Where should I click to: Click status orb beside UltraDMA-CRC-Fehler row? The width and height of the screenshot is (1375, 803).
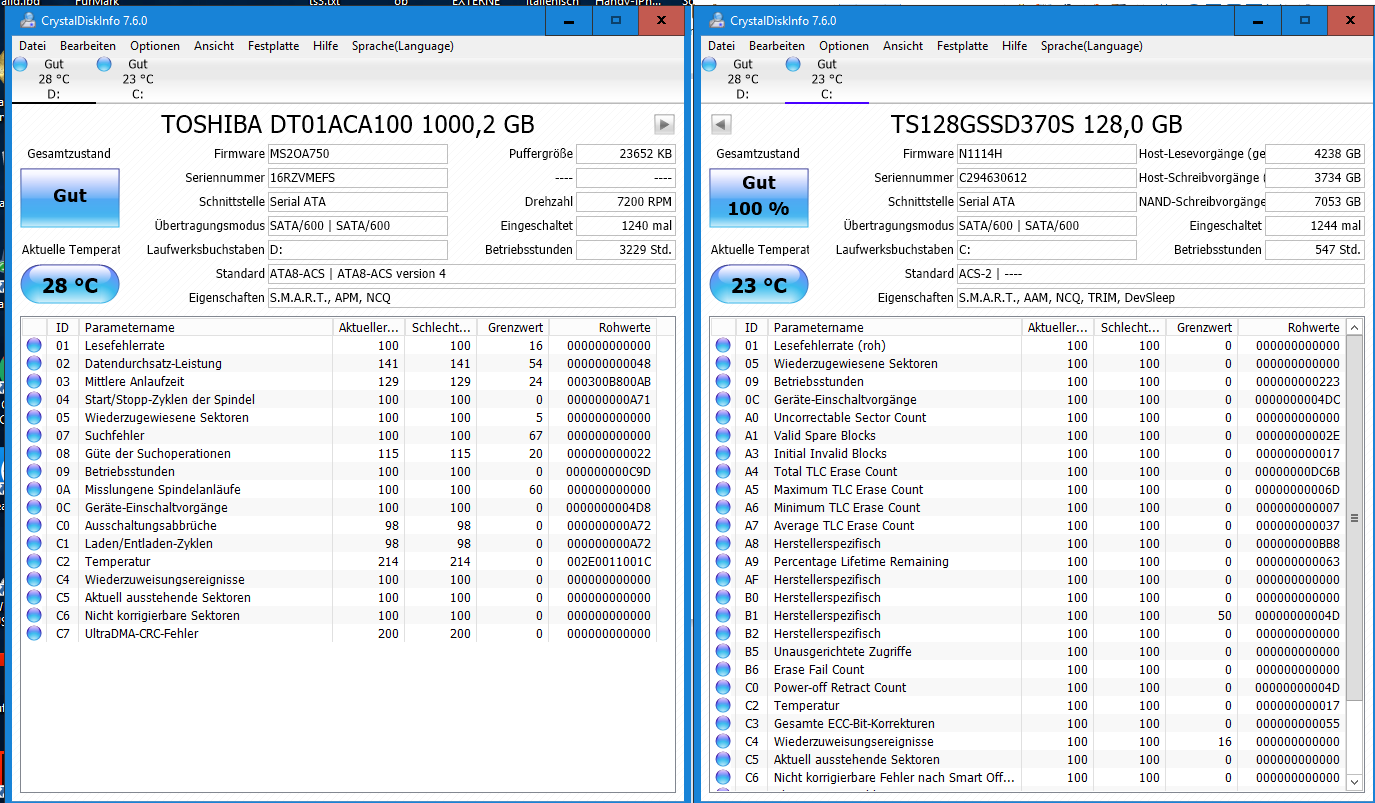click(35, 633)
